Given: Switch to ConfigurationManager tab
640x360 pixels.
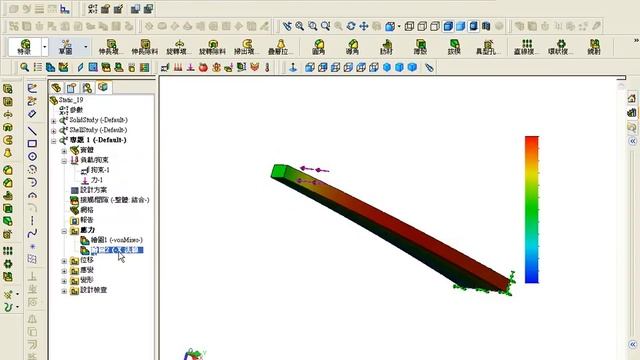Looking at the screenshot, I should pyautogui.click(x=87, y=87).
